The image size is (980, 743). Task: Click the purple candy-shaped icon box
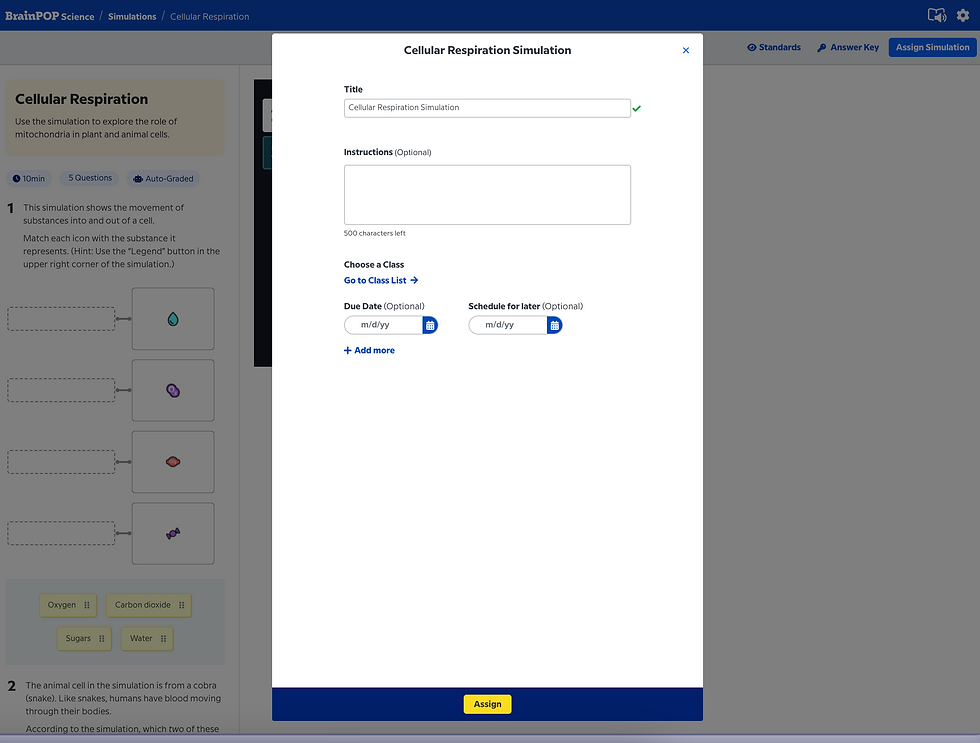pos(173,534)
